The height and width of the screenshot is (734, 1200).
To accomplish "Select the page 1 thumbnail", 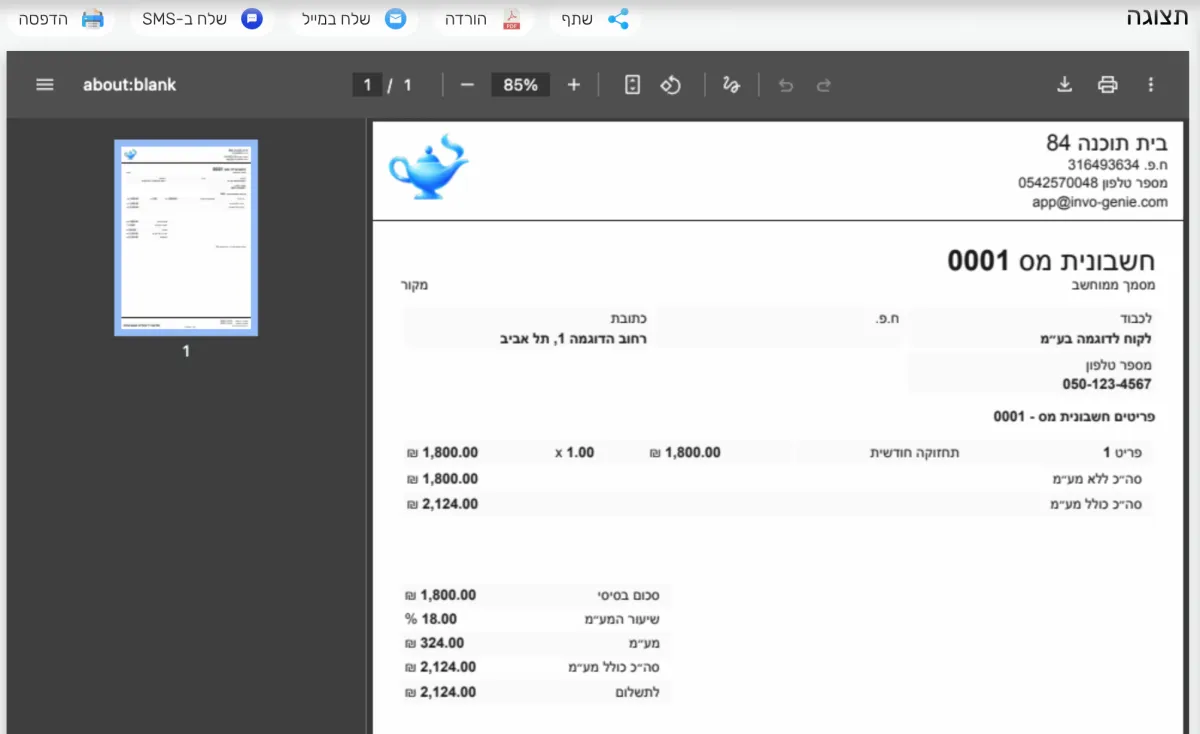I will [x=186, y=238].
